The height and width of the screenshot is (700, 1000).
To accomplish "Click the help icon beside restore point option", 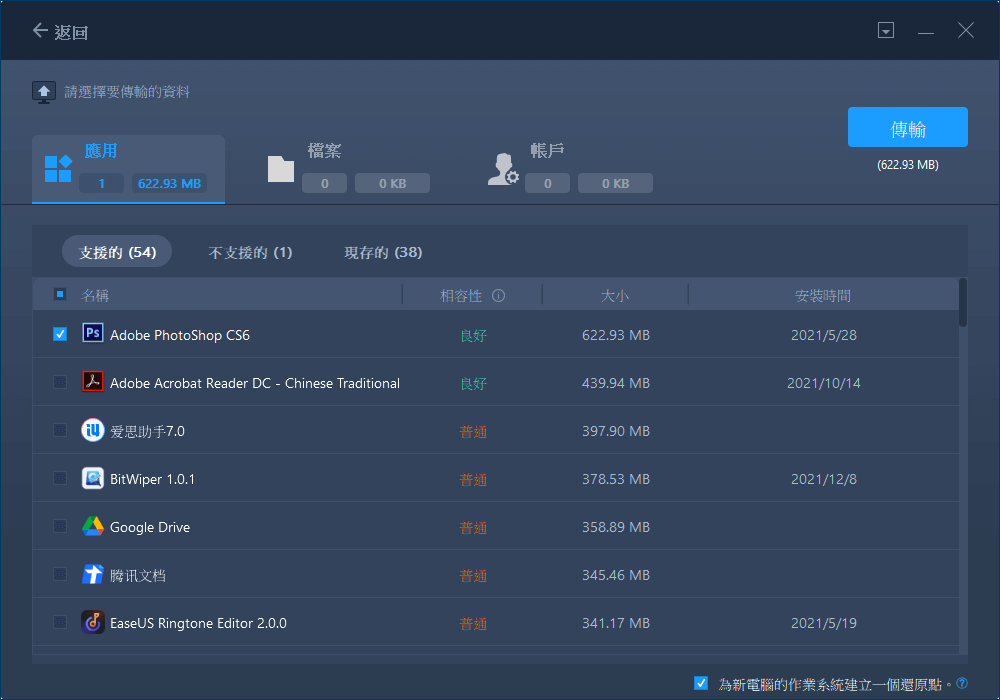I will click(x=962, y=684).
